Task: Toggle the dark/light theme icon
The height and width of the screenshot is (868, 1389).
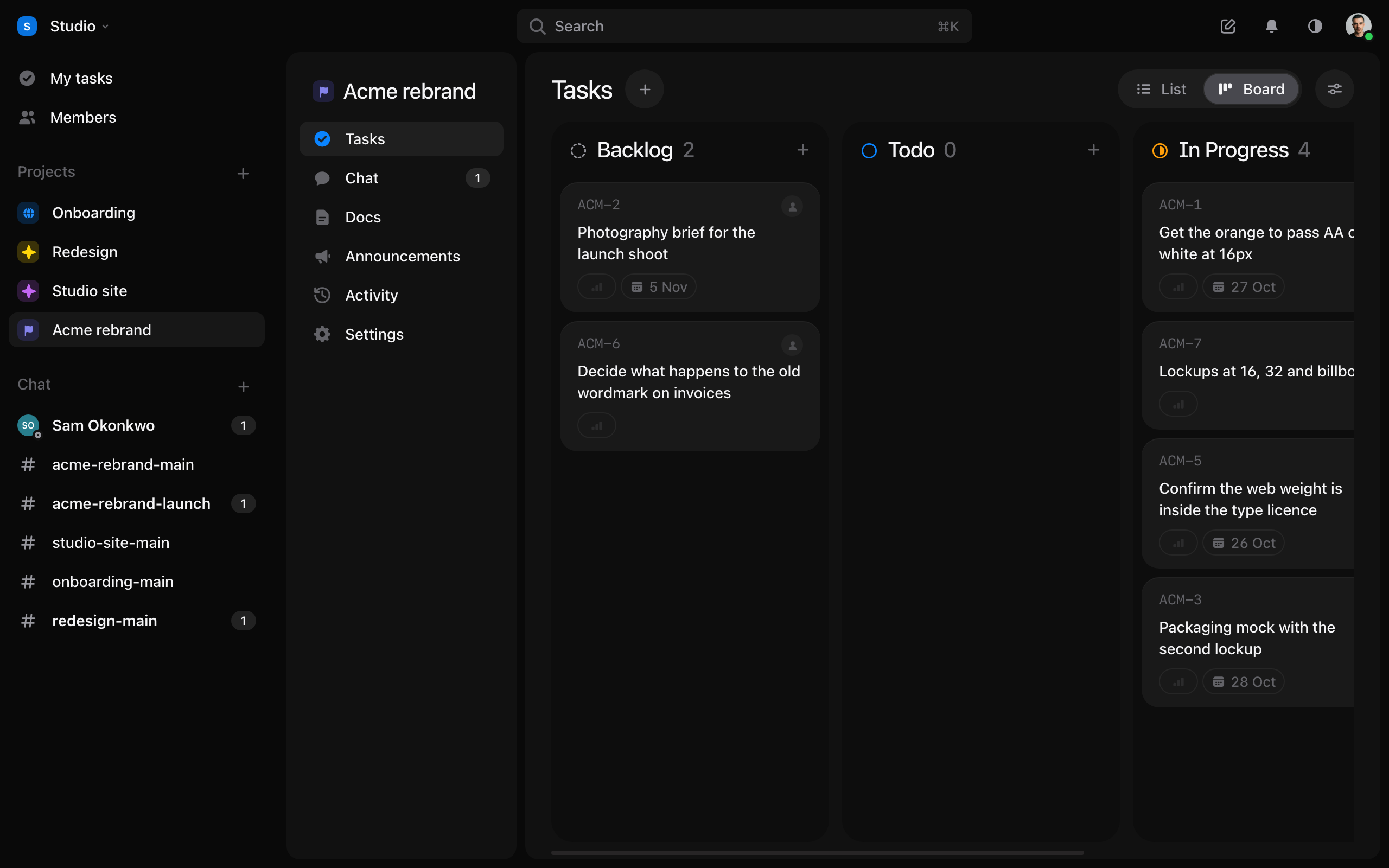Action: pyautogui.click(x=1314, y=26)
